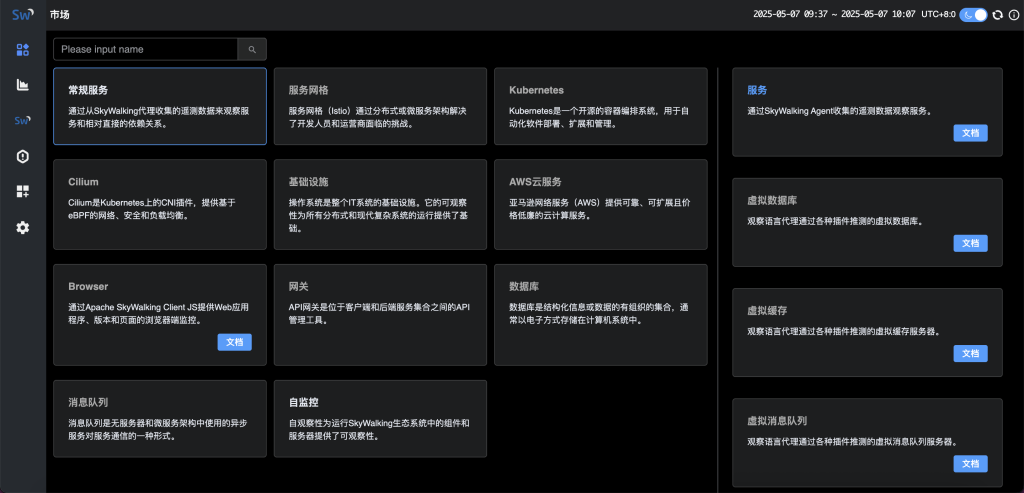Select the 消息队列 card

[x=160, y=419]
